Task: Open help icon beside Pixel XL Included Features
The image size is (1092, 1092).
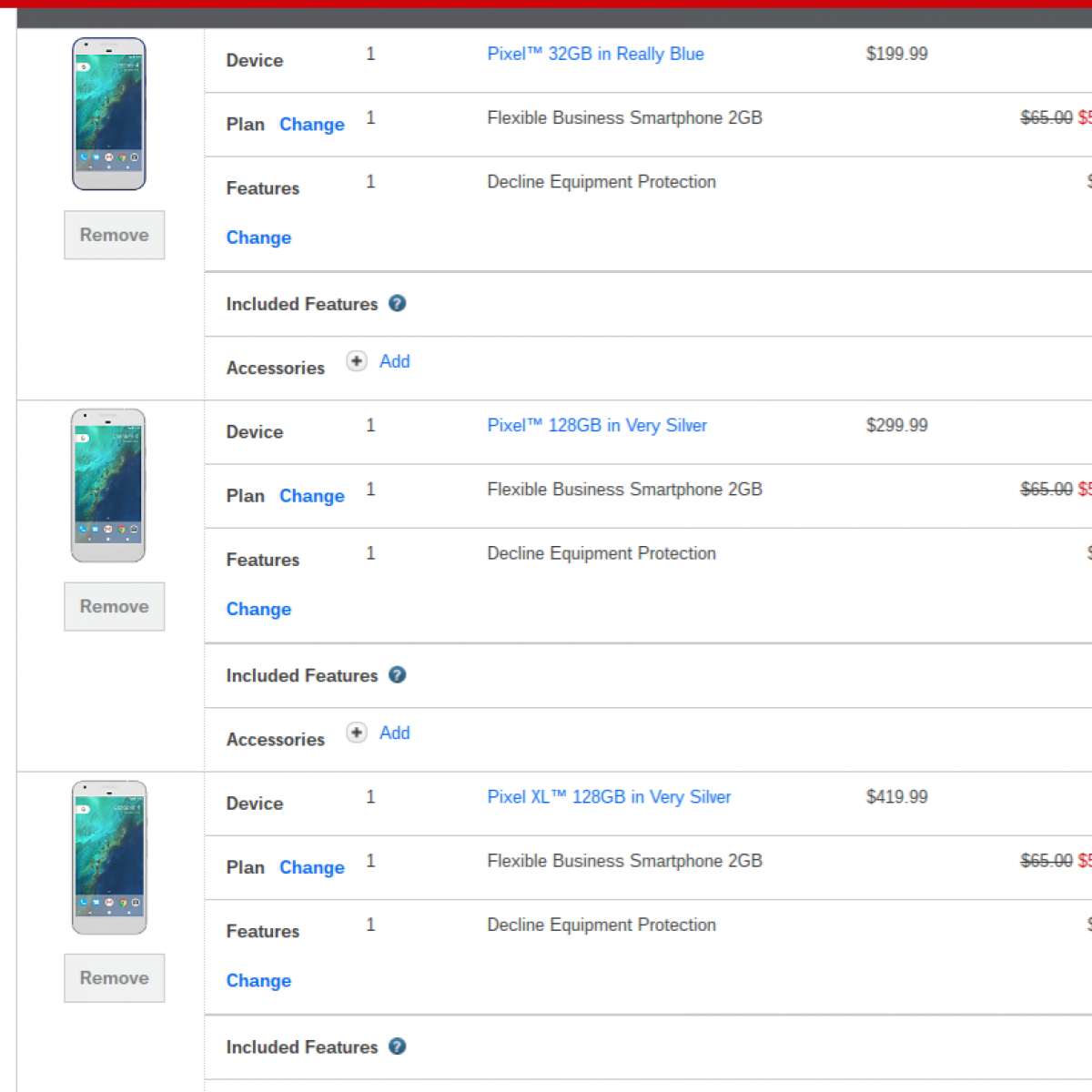Action: [x=397, y=1046]
